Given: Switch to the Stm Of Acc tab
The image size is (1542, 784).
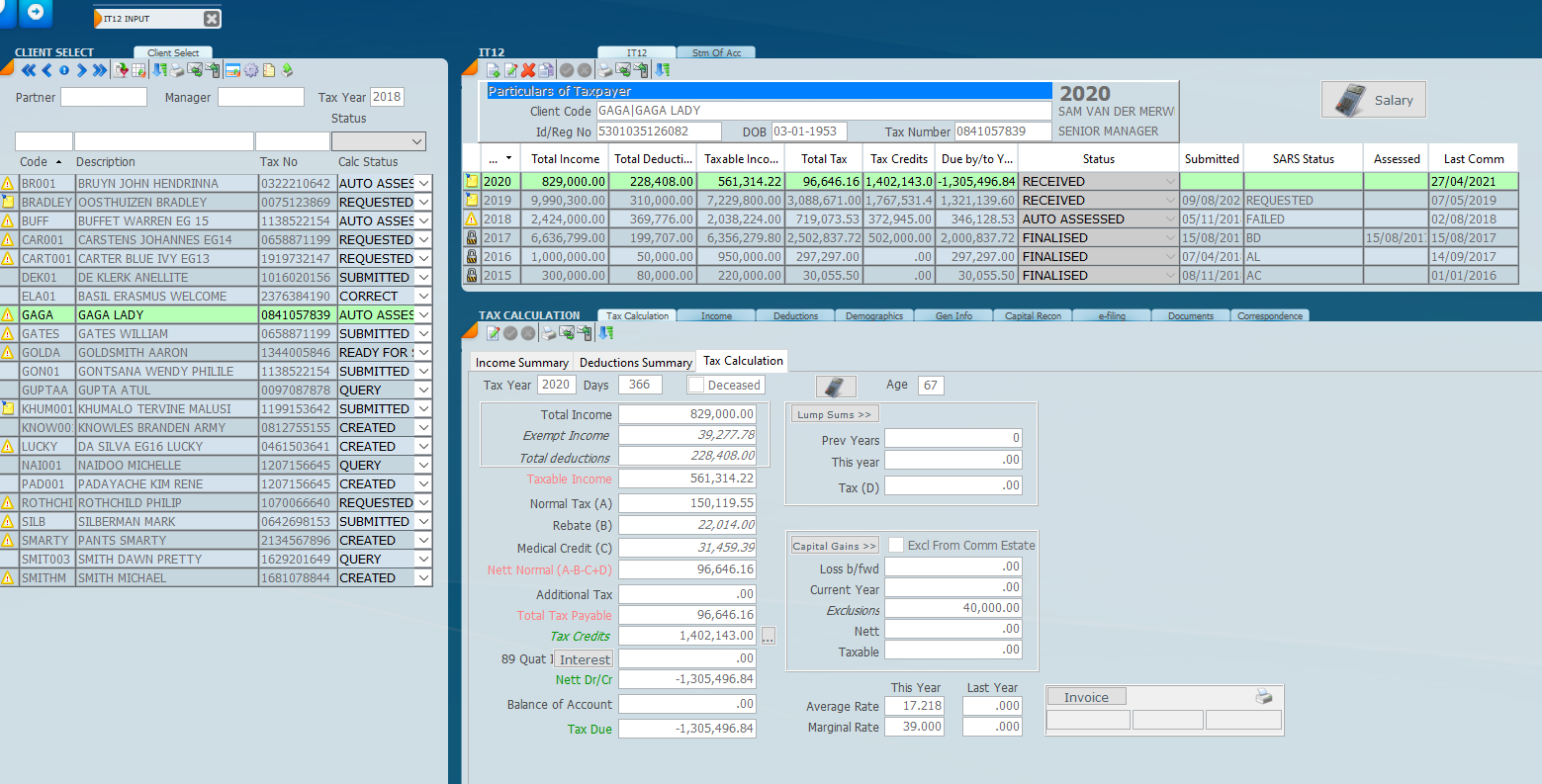Looking at the screenshot, I should click(716, 52).
